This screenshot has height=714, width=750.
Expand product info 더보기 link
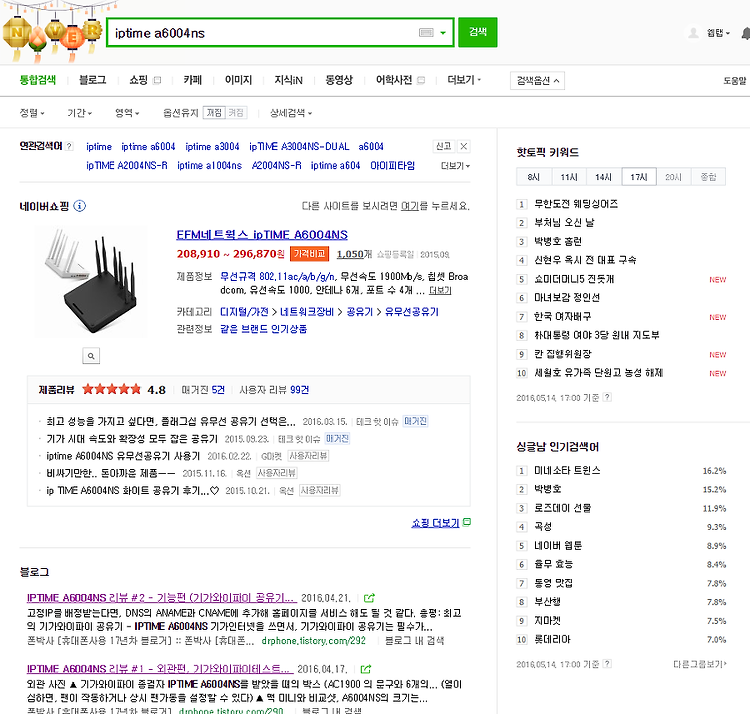coord(440,290)
